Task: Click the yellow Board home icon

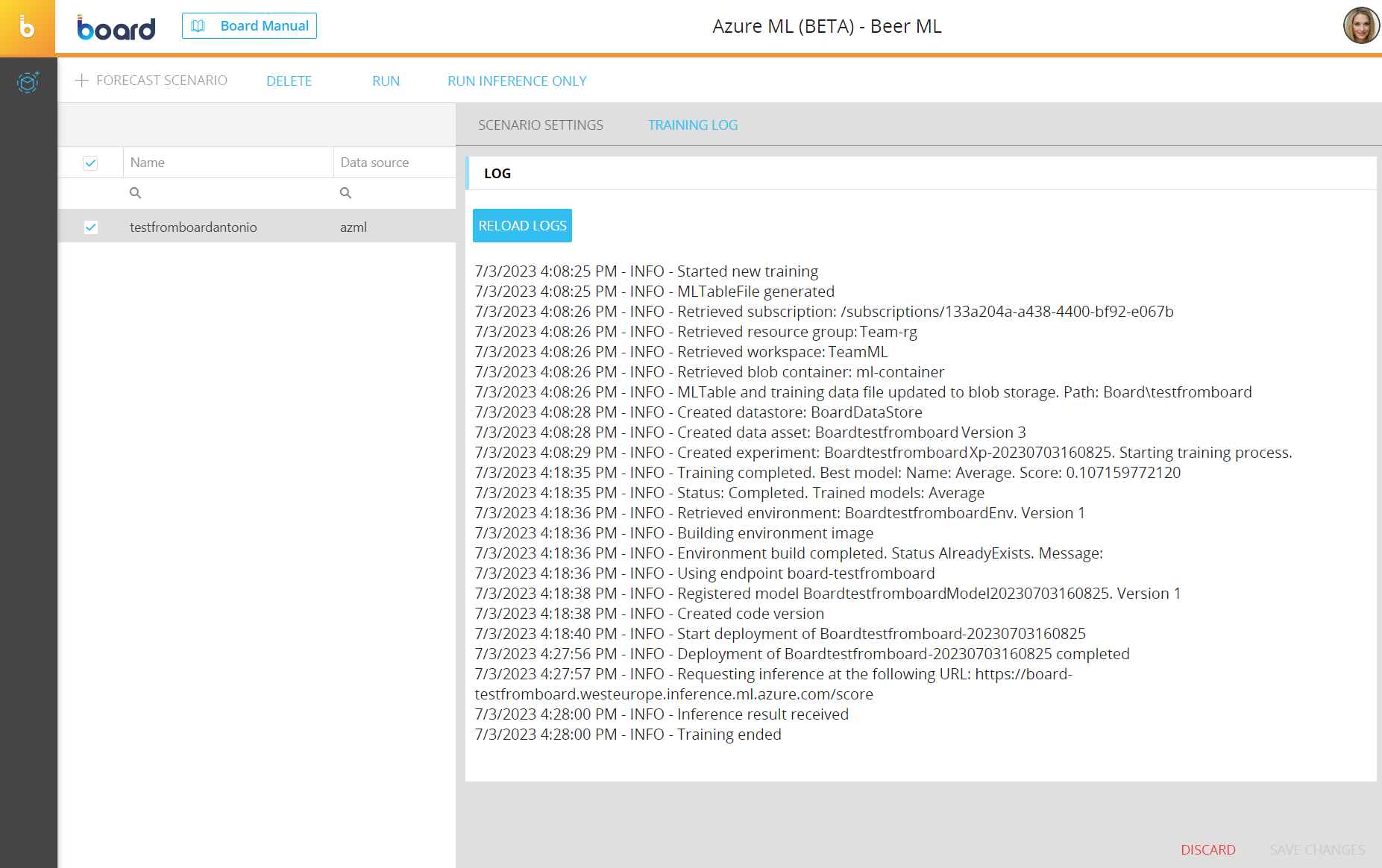Action: coord(28,28)
